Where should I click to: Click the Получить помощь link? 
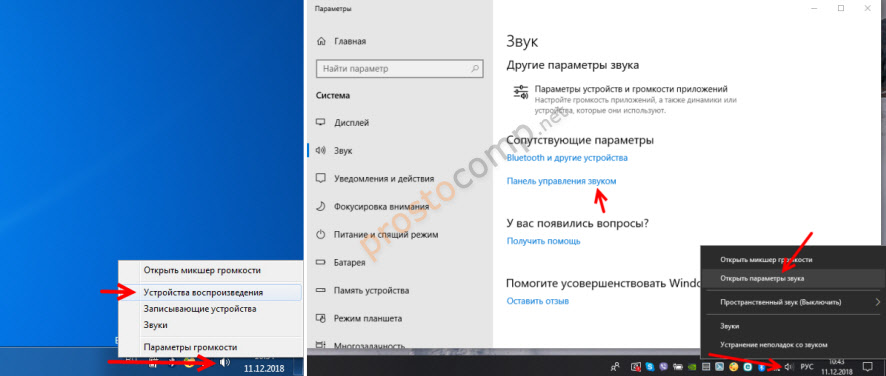click(544, 241)
